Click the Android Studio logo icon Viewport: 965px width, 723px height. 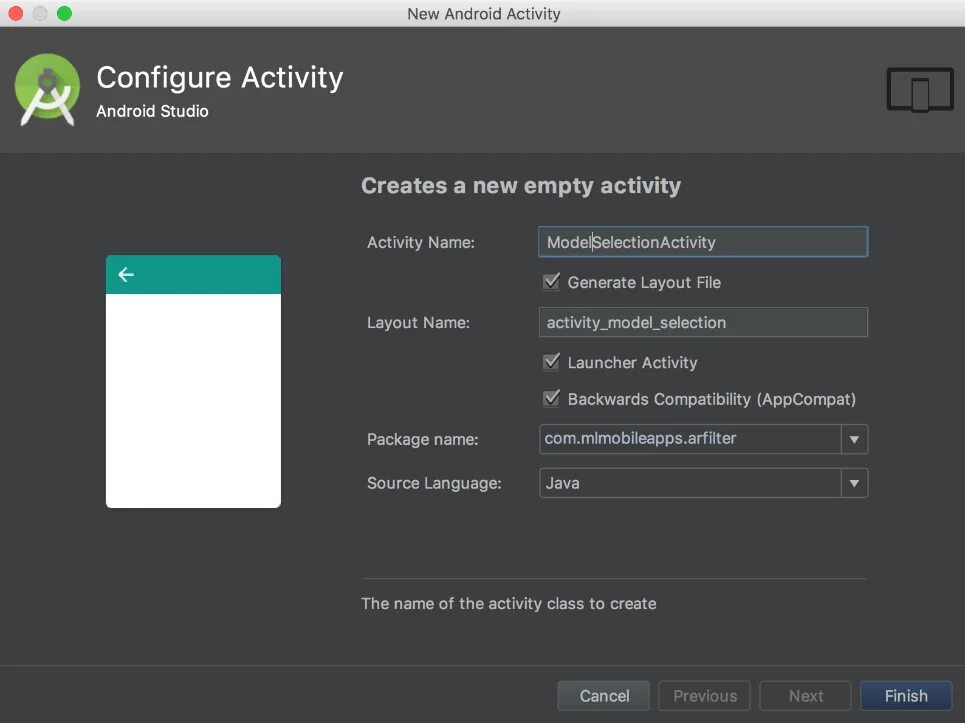47,90
